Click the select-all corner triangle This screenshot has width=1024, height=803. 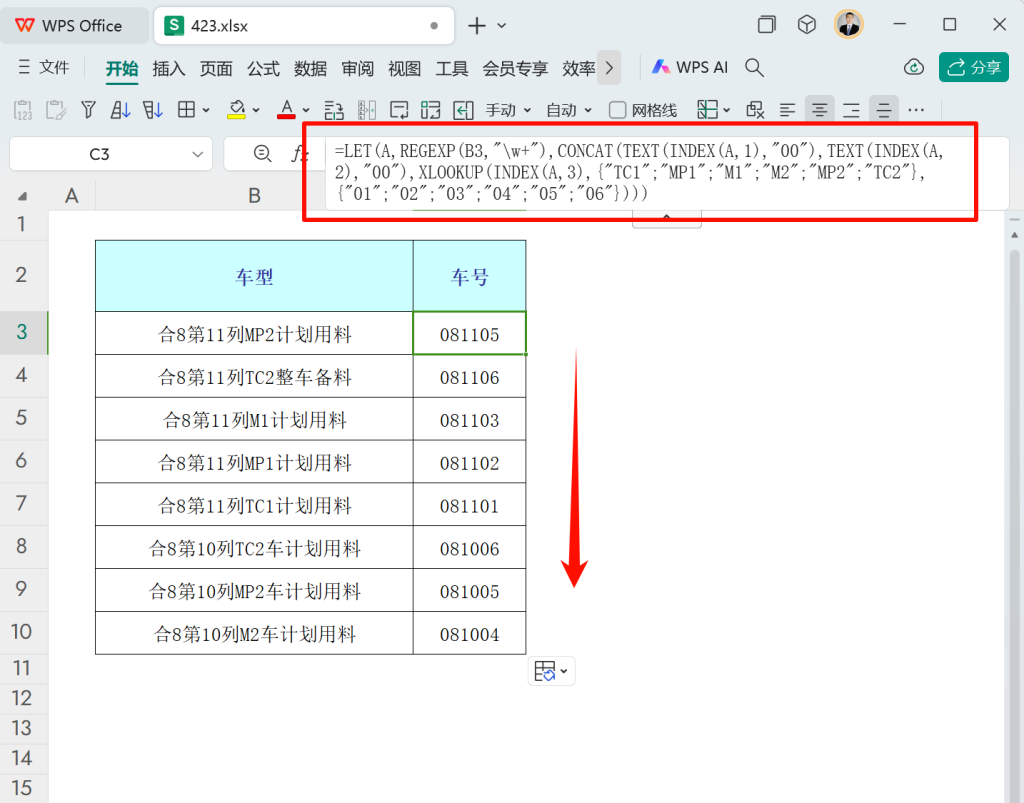coord(23,196)
